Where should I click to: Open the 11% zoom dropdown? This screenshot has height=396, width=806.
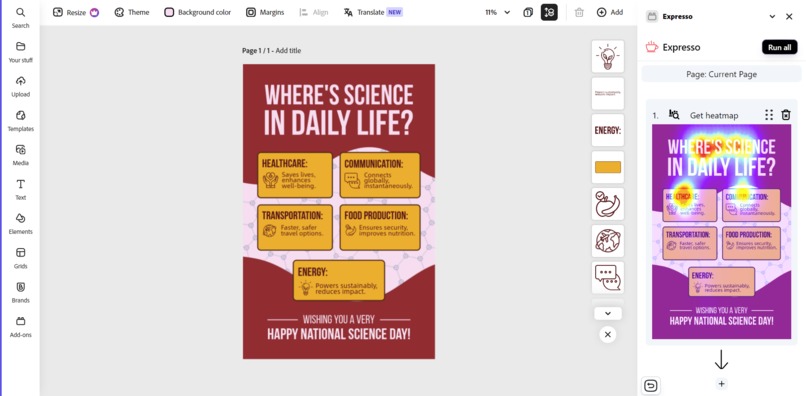click(x=498, y=12)
